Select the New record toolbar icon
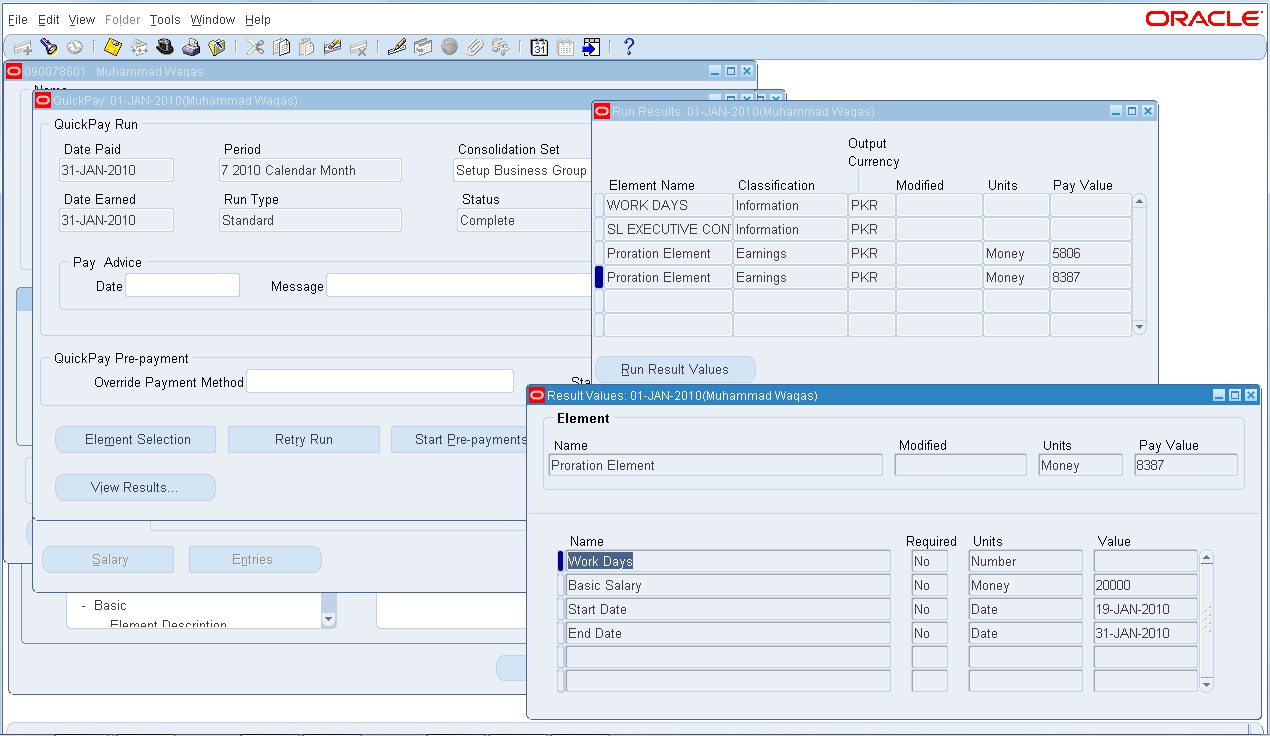The width and height of the screenshot is (1270, 736). 21,46
